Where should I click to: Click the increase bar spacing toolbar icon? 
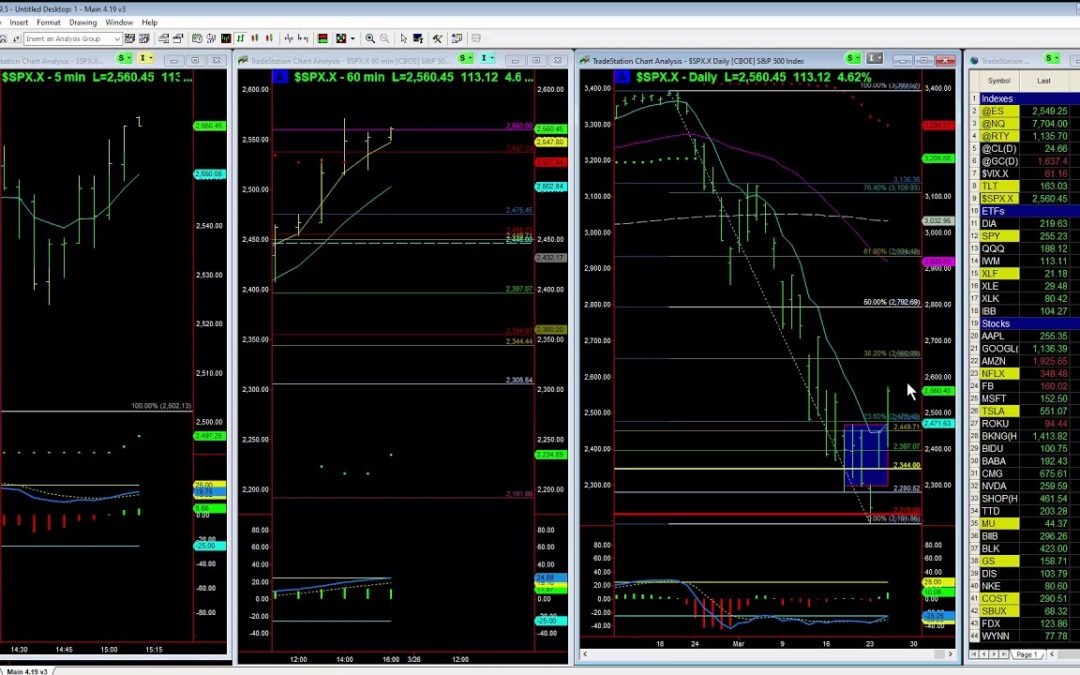303,39
